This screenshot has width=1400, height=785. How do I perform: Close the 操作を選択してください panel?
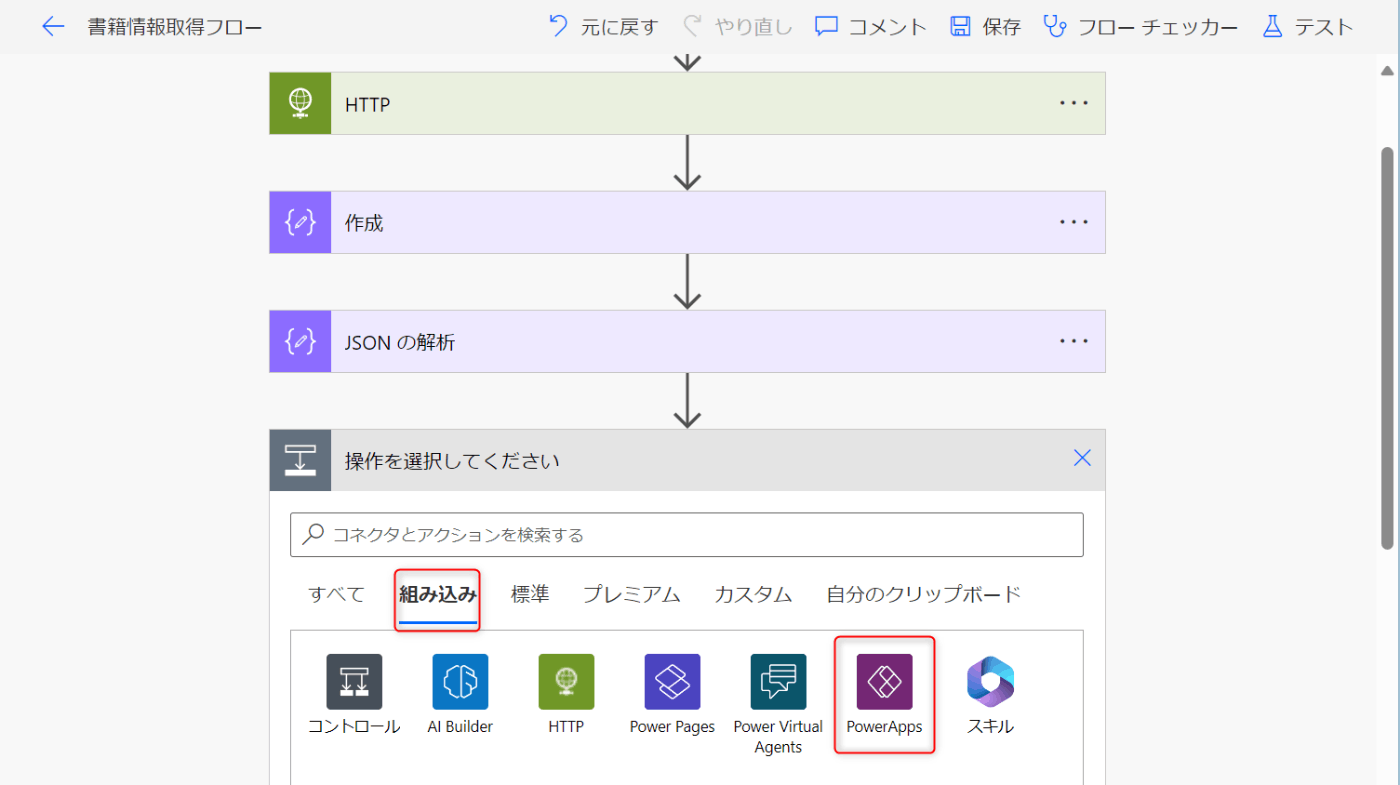click(1082, 458)
